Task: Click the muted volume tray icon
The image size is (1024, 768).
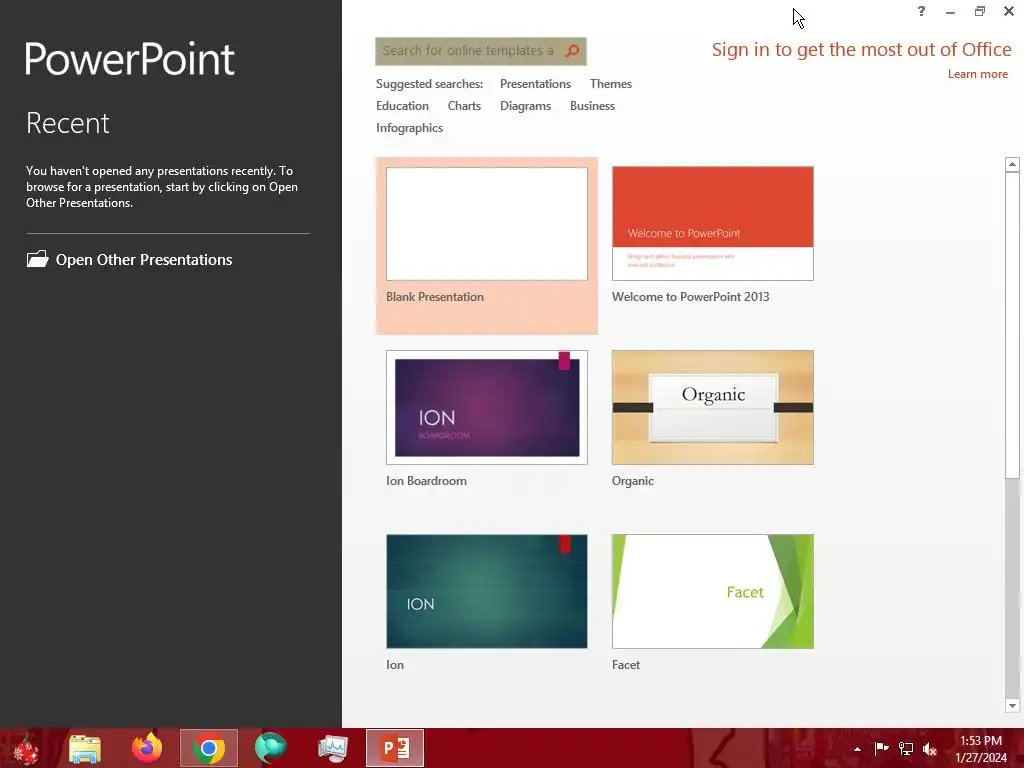Action: click(x=930, y=749)
